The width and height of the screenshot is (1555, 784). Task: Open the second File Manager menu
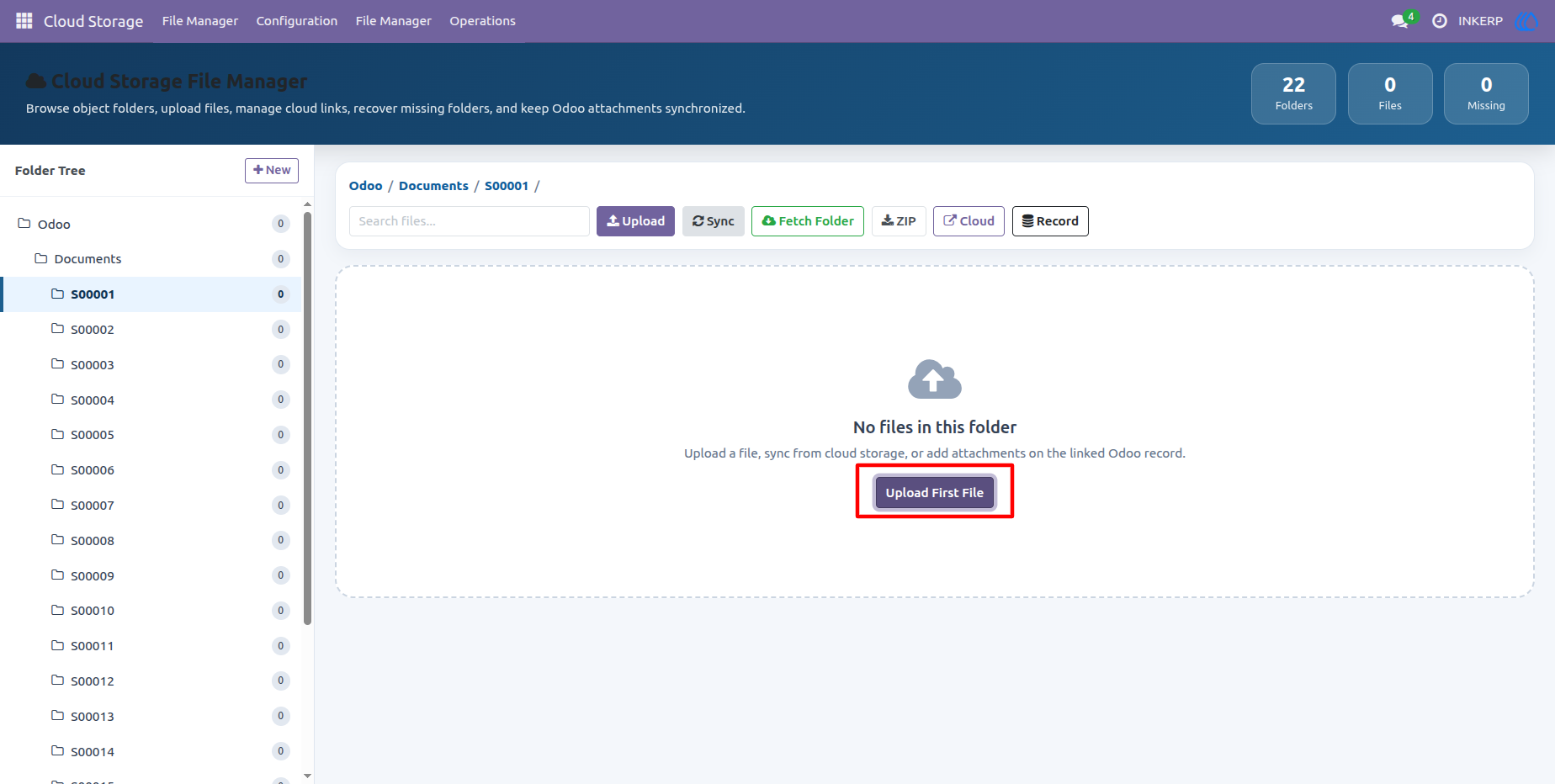pos(394,21)
